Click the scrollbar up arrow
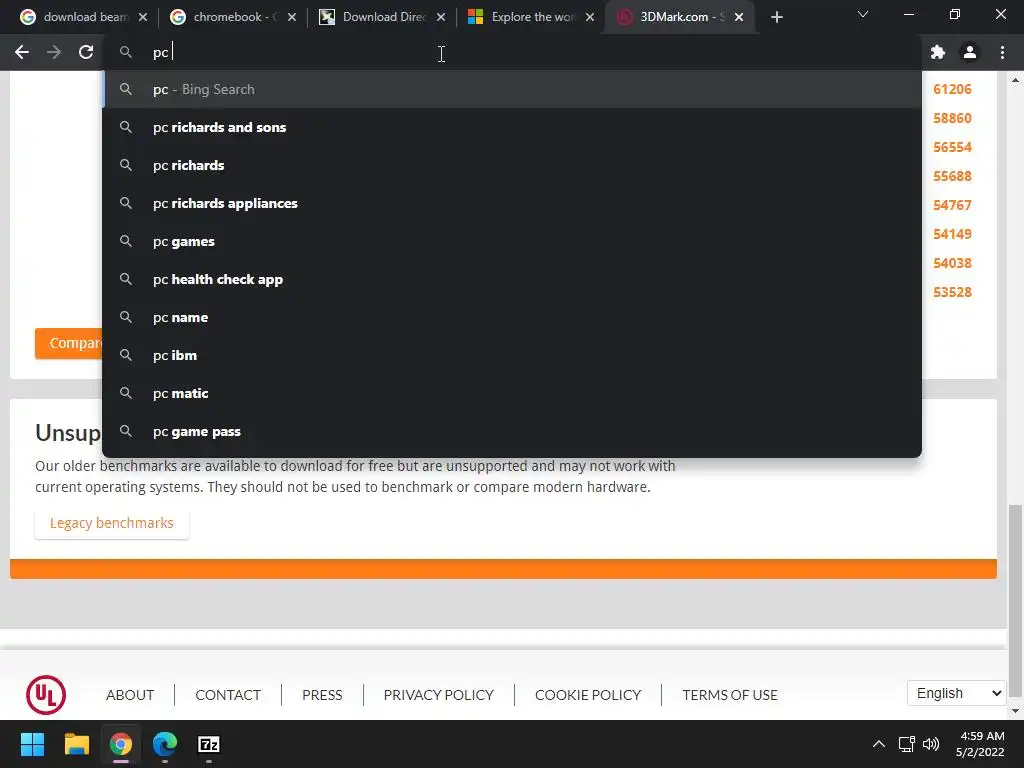 (1015, 80)
